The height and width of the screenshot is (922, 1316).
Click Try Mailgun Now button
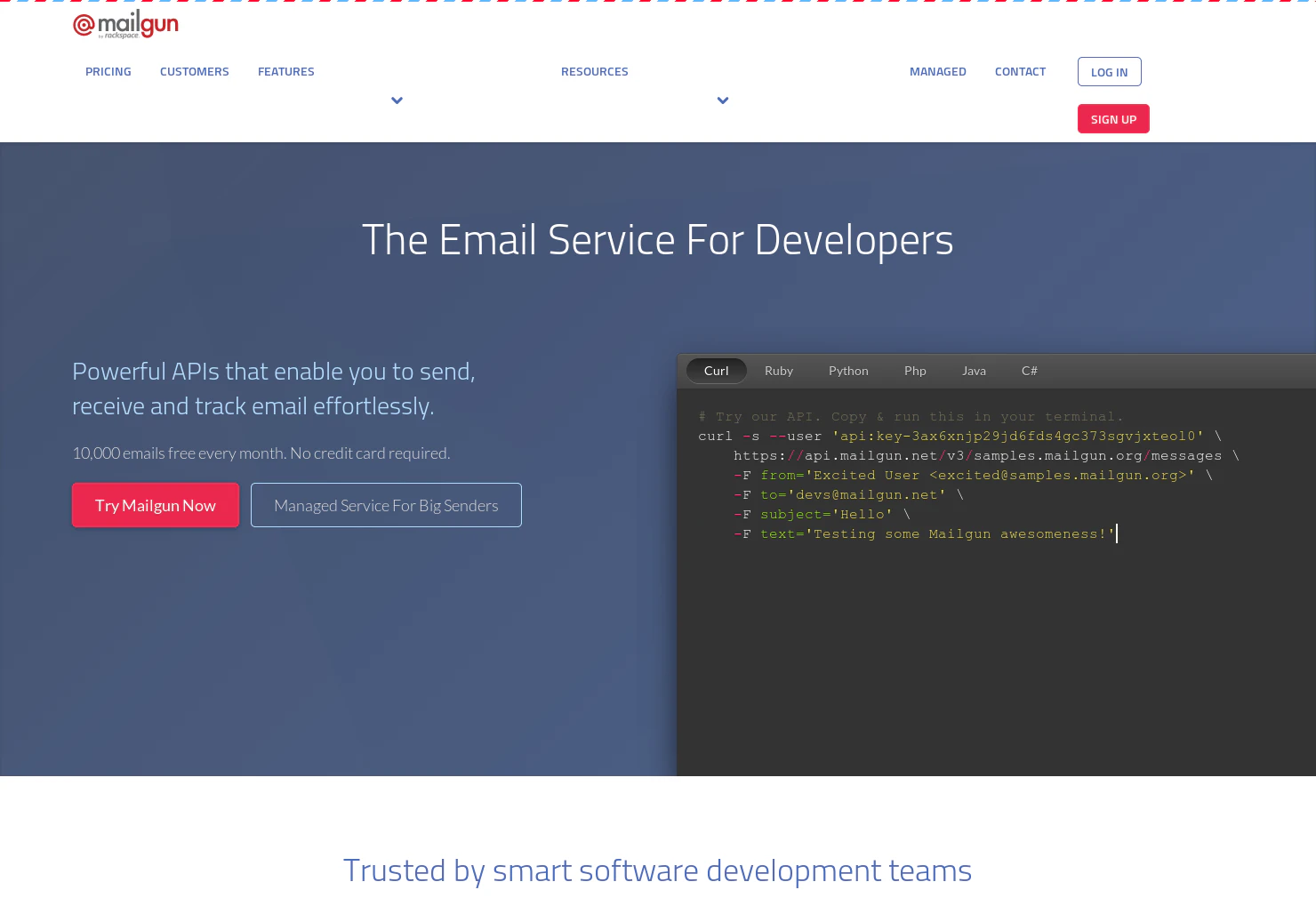pos(156,505)
